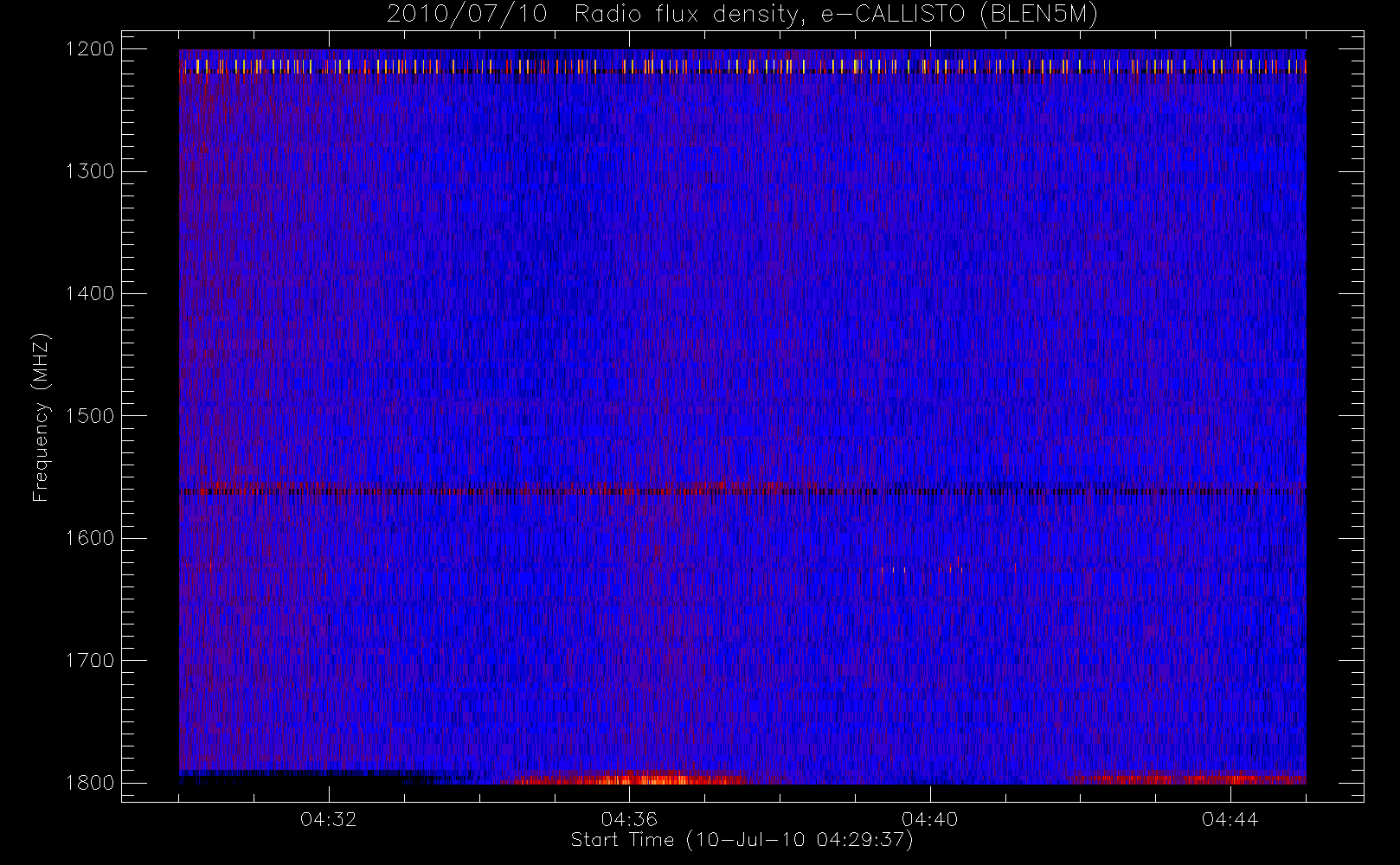Click the horizontal interference line near 1560 MHz
Viewport: 1400px width, 865px height.
click(x=742, y=490)
